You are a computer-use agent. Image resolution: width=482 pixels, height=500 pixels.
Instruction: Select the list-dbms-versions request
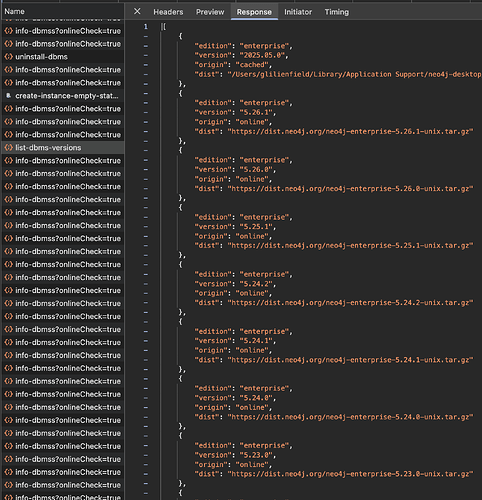click(x=63, y=148)
